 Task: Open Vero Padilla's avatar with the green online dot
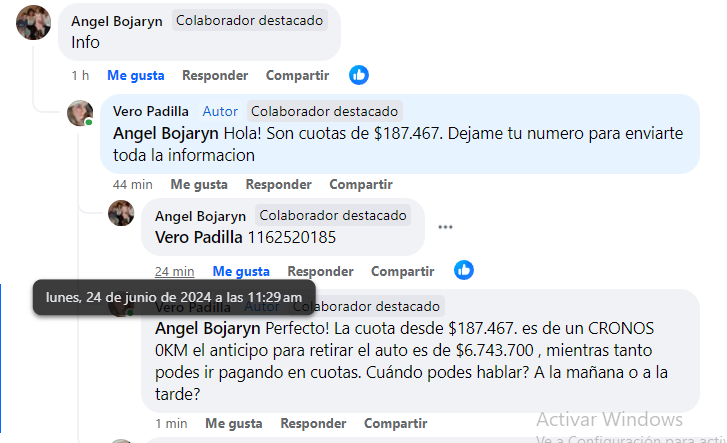click(80, 113)
